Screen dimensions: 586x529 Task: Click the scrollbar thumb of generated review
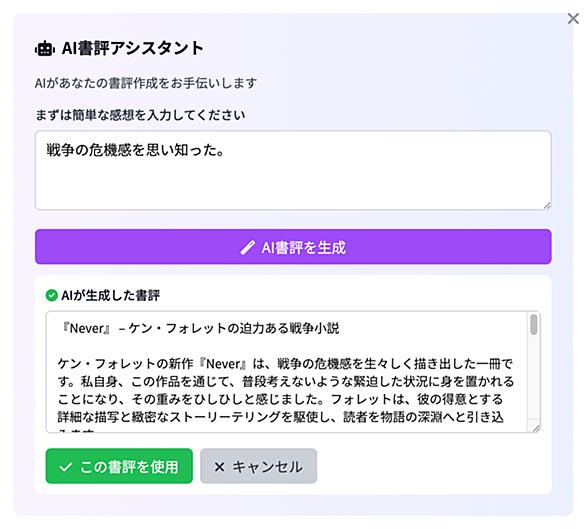[534, 324]
